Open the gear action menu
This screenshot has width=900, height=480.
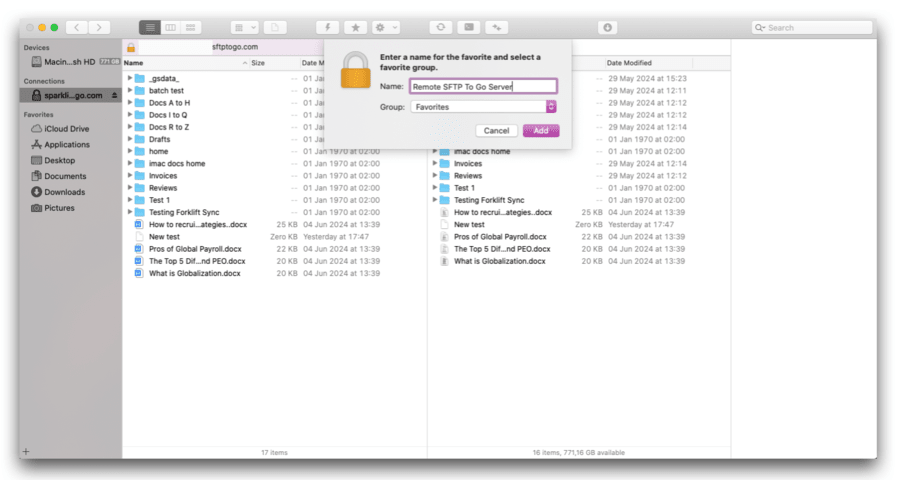tap(386, 27)
